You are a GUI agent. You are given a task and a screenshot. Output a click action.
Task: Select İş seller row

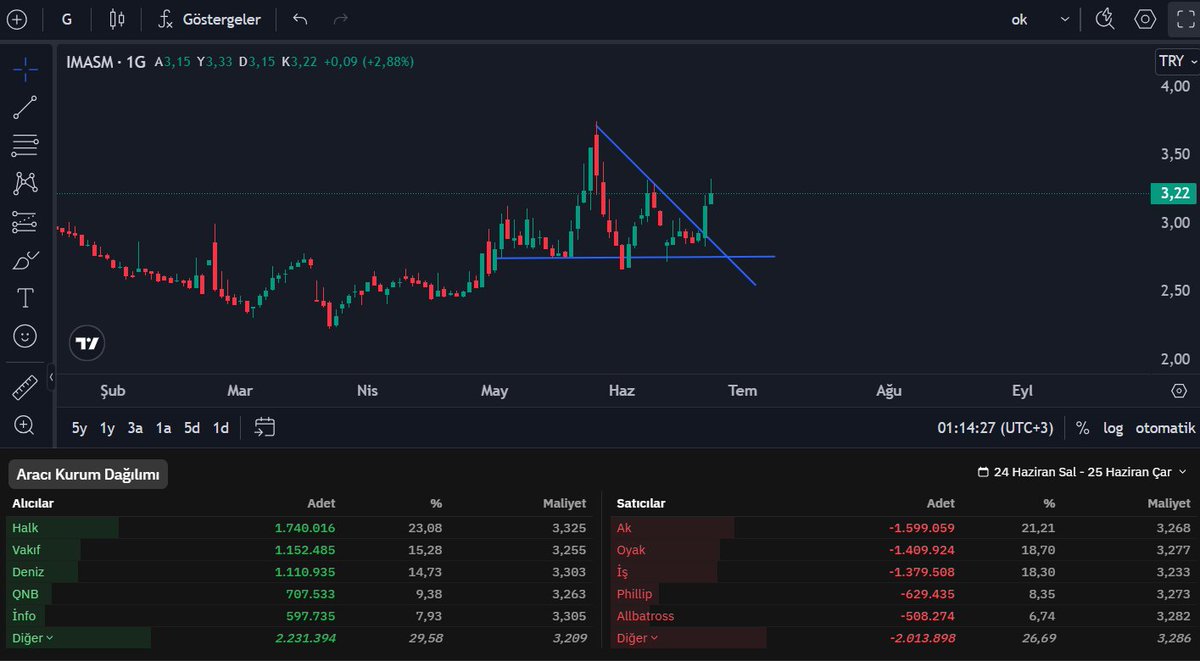pos(902,572)
